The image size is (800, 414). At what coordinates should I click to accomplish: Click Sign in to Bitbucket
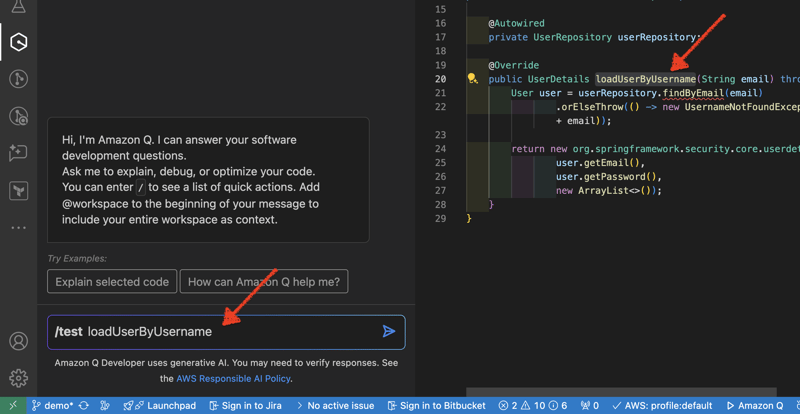coord(436,406)
